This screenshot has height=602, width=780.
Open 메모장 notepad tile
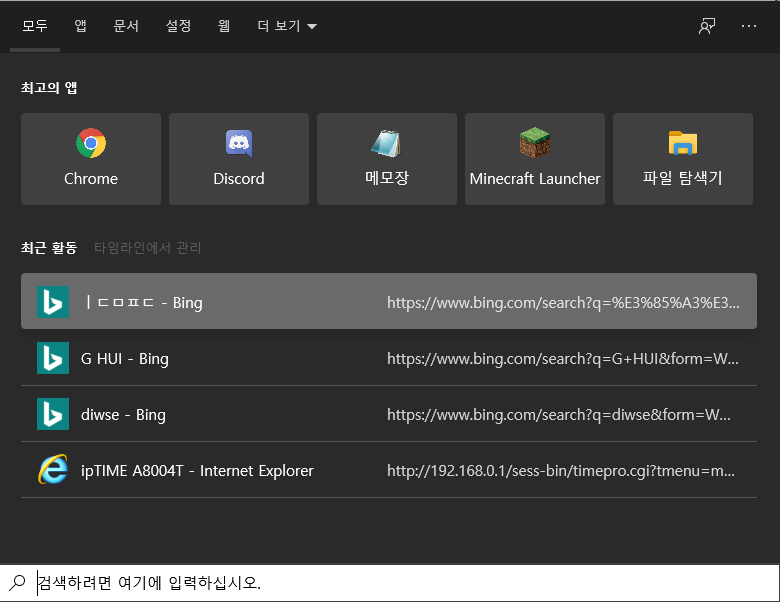tap(387, 159)
